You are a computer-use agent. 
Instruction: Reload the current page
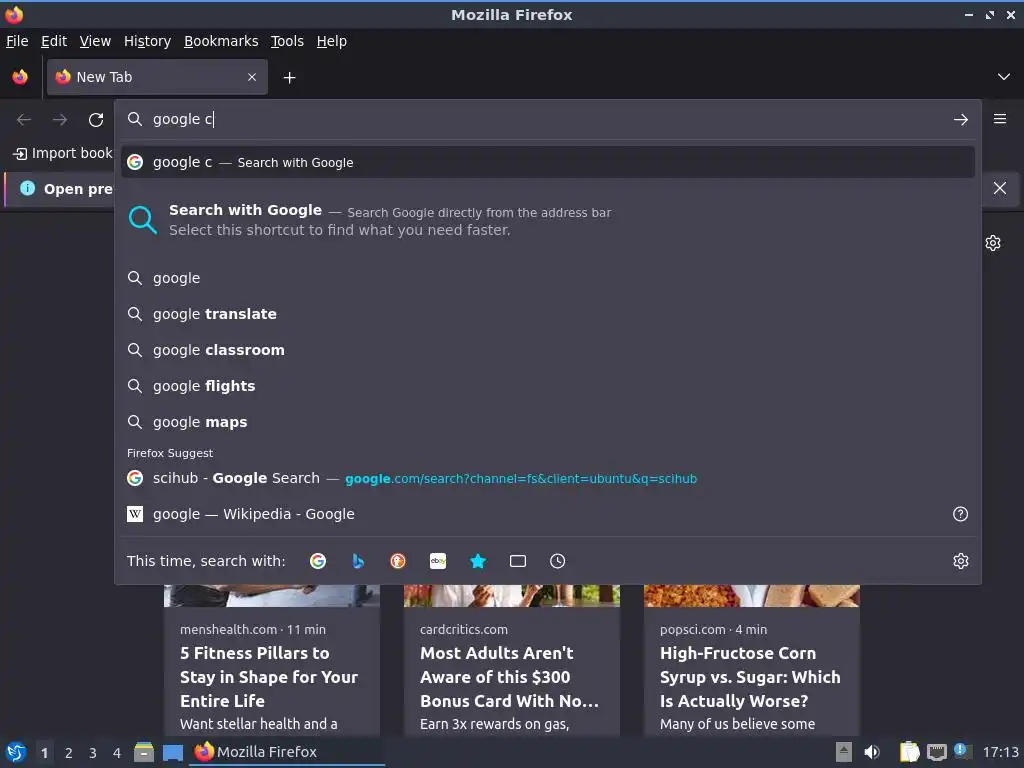coord(96,120)
